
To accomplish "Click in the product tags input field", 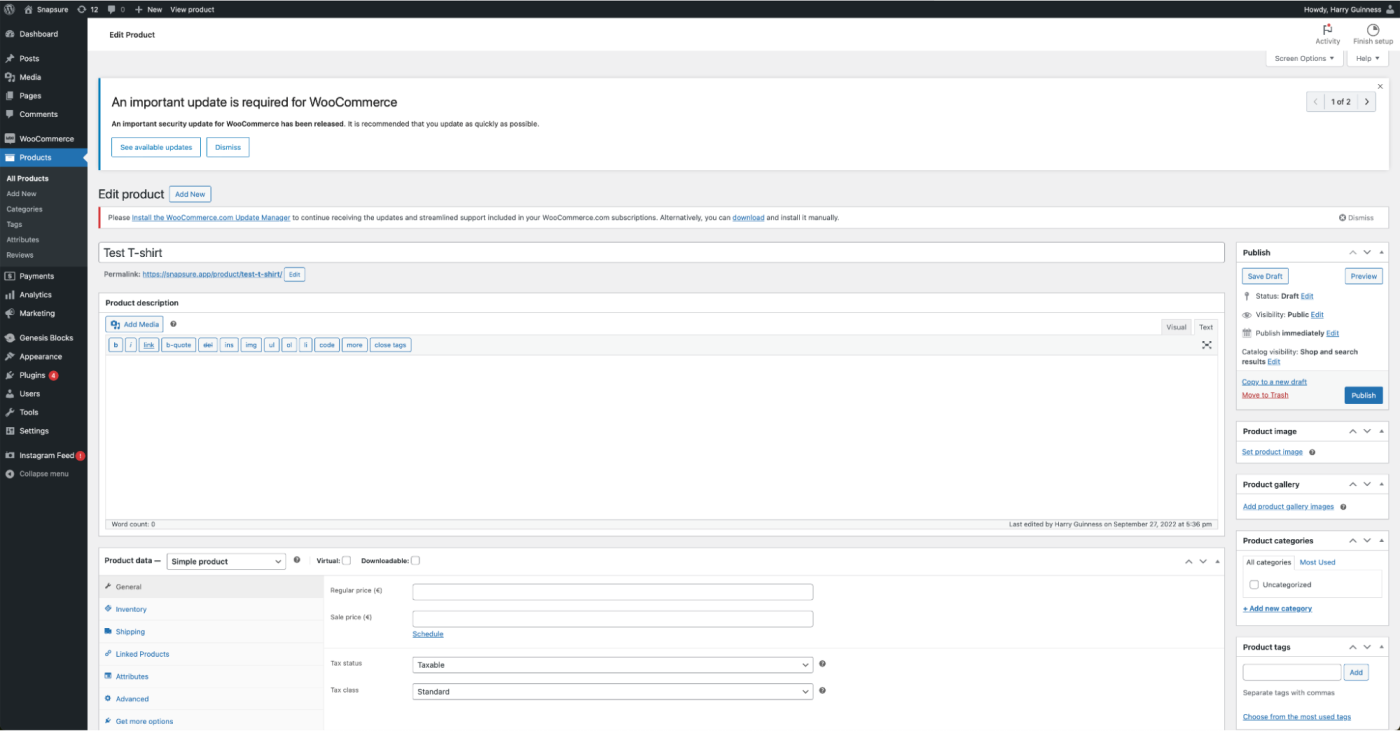I will click(x=1291, y=673).
